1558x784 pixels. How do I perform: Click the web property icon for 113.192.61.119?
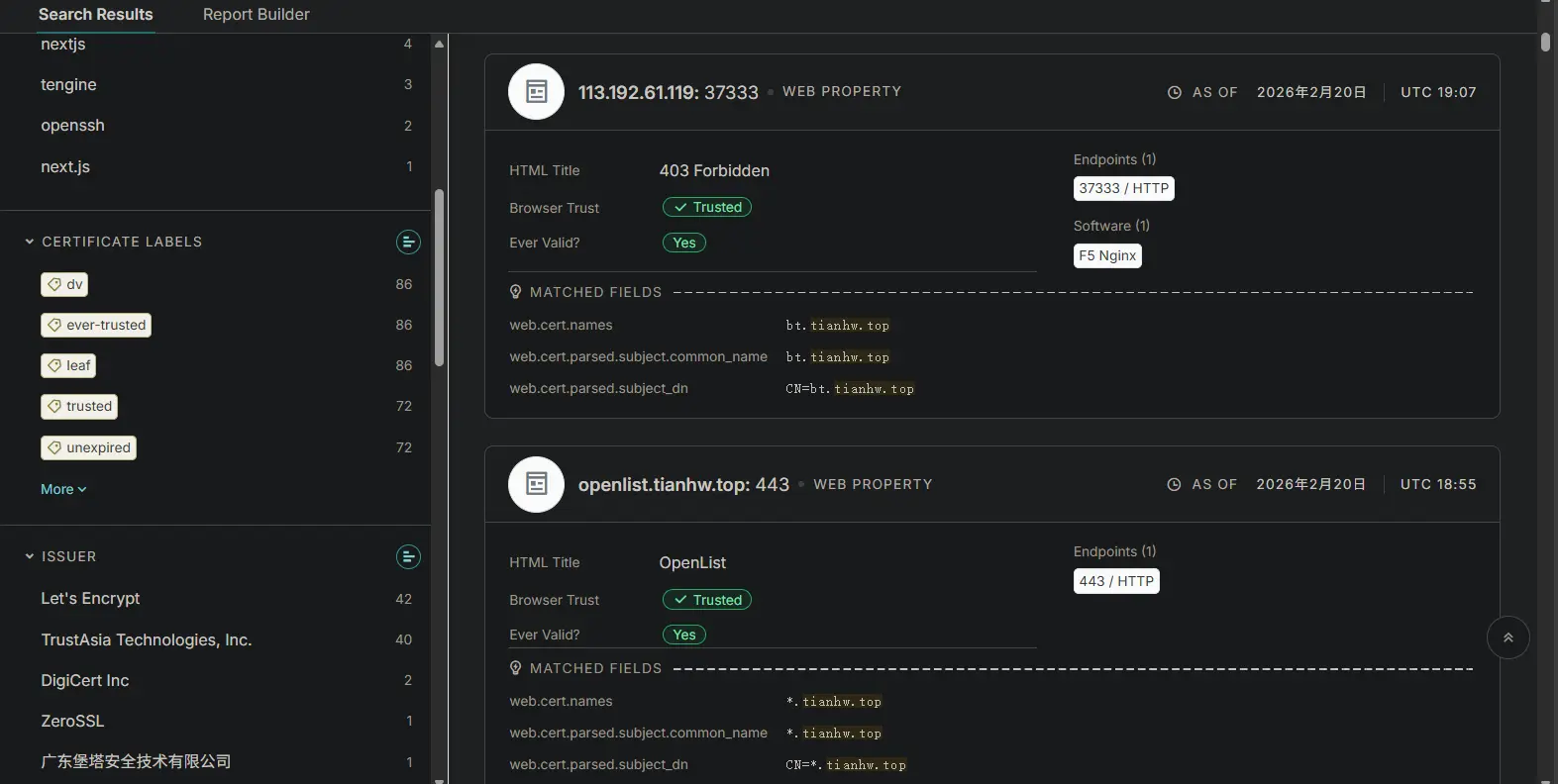(x=536, y=92)
